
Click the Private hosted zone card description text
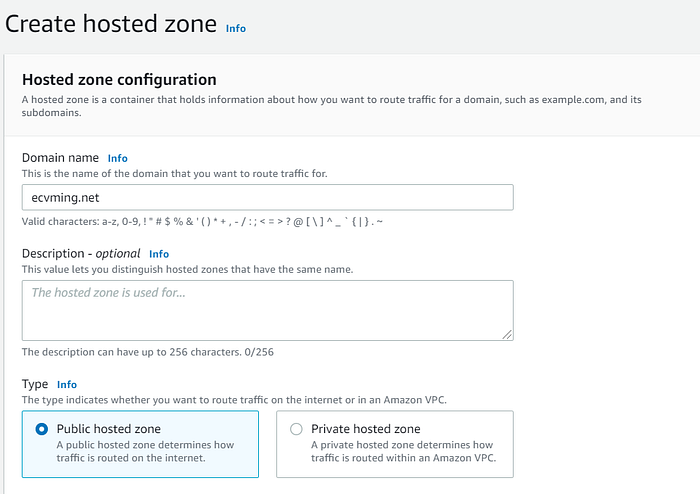(x=404, y=452)
